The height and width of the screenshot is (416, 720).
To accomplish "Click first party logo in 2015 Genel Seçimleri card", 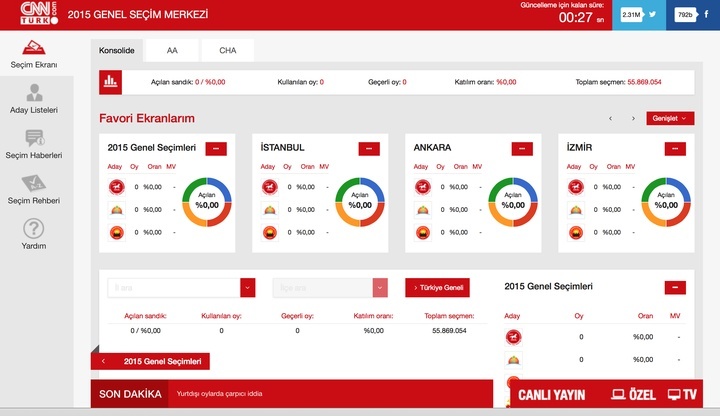I will click(117, 187).
